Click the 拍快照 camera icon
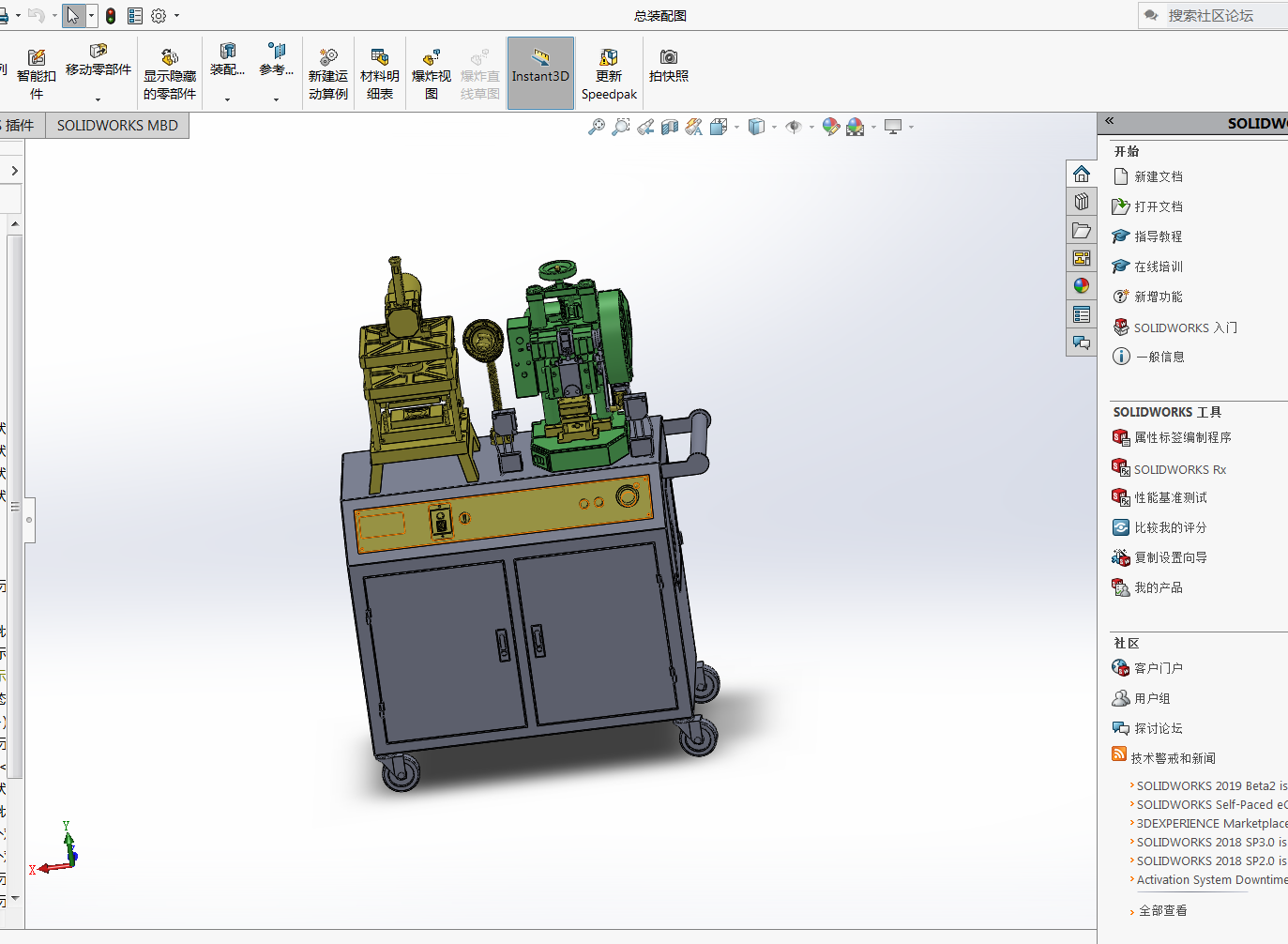The image size is (1288, 944). coord(668,66)
